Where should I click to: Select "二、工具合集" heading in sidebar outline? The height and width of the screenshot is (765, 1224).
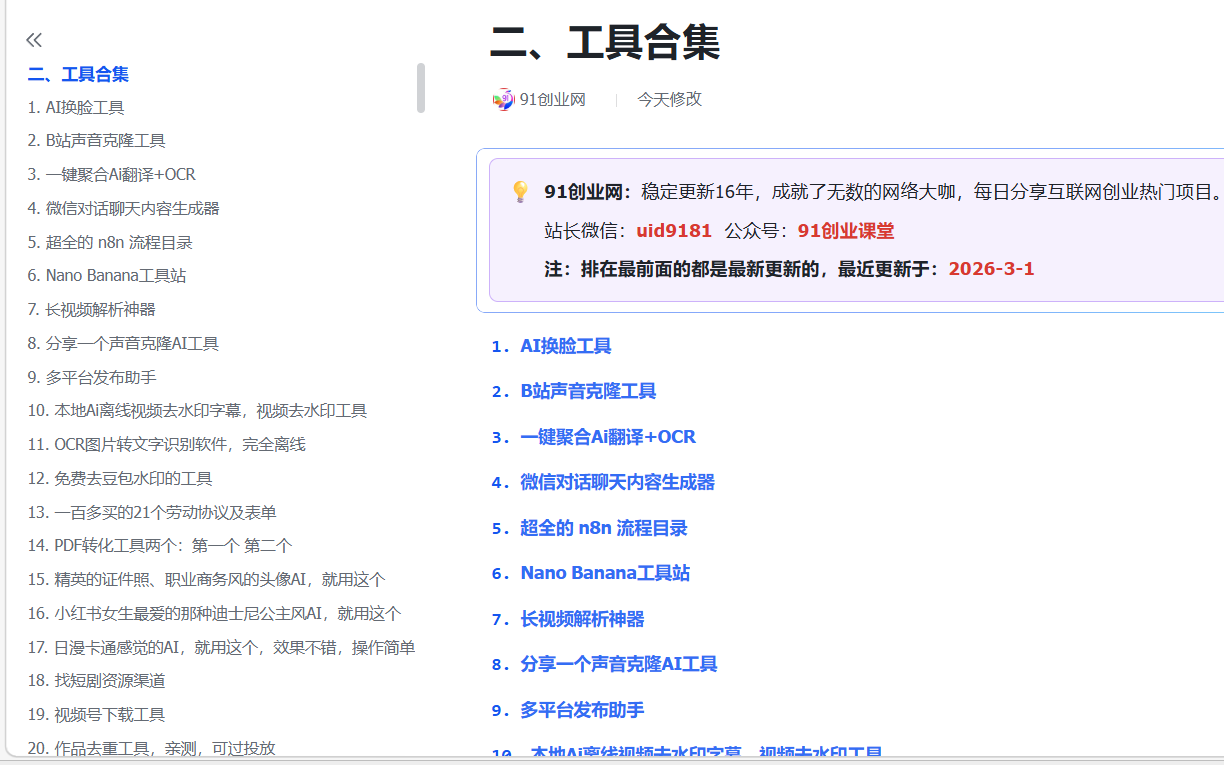pyautogui.click(x=77, y=73)
